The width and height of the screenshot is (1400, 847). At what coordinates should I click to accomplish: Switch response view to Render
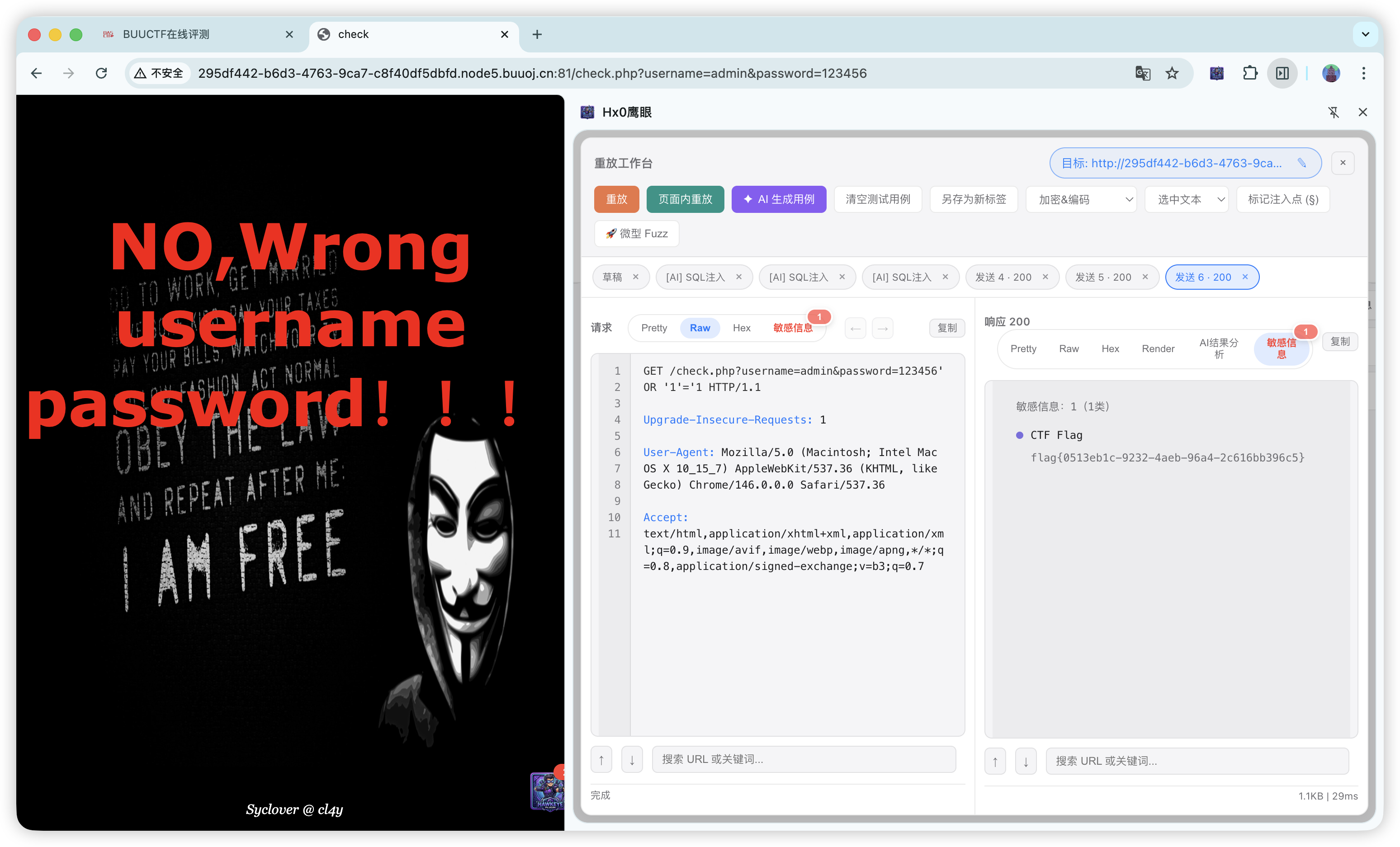pos(1158,349)
